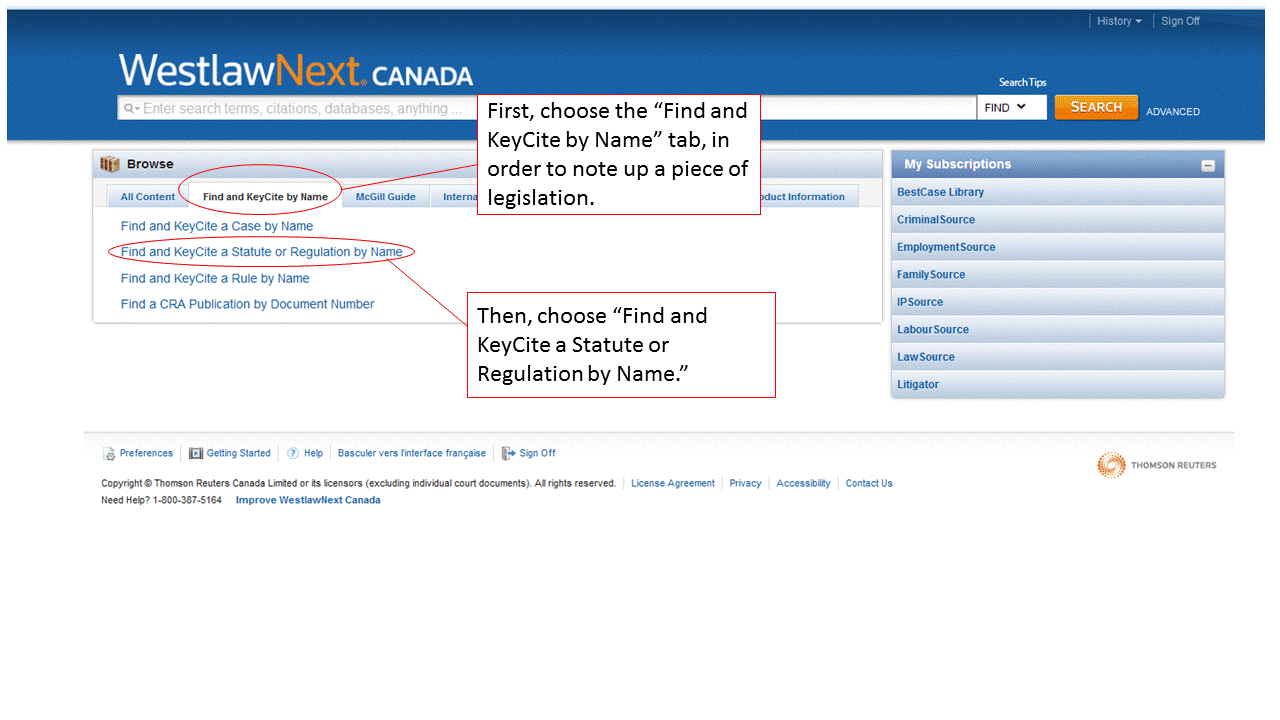Image resolution: width=1280 pixels, height=720 pixels.
Task: Click the Thomson Reuters logo
Action: tap(1157, 465)
